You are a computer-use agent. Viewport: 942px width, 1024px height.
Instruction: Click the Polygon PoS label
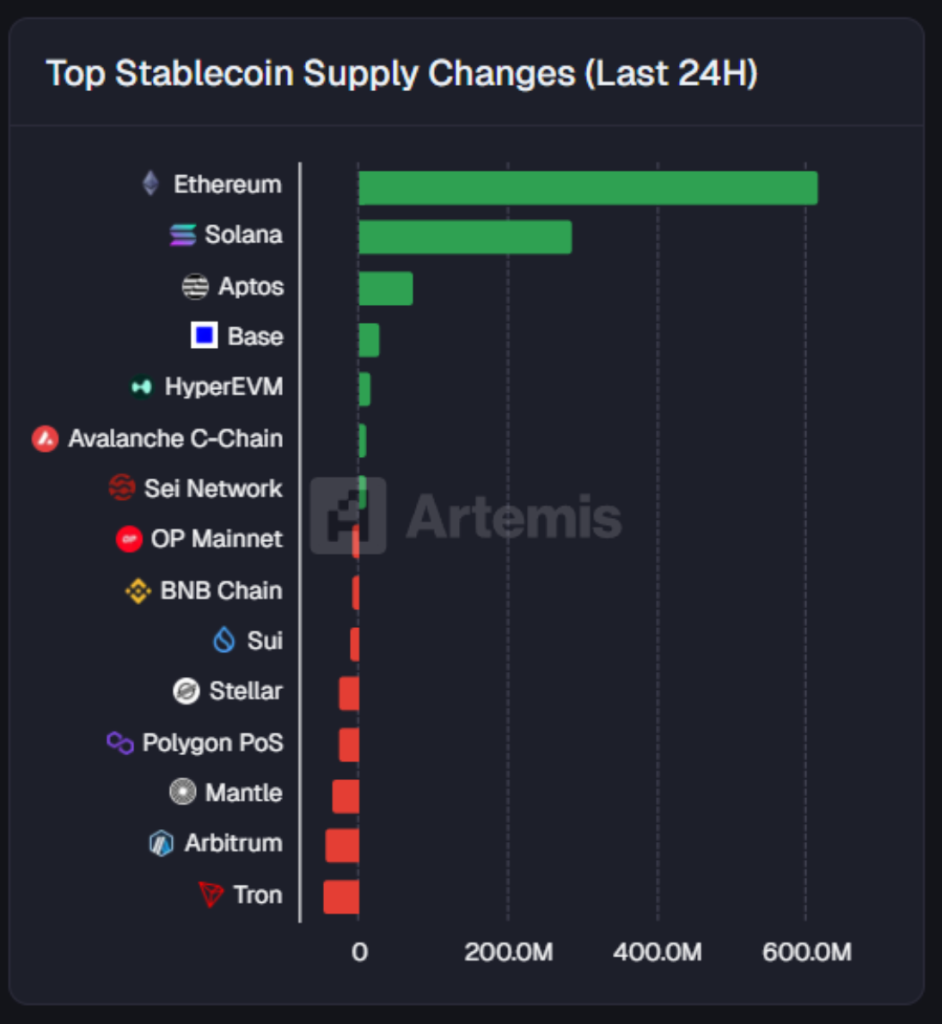(212, 743)
